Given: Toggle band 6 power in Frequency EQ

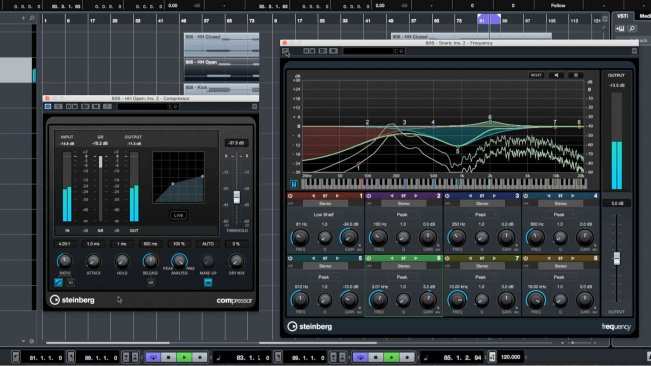Looking at the screenshot, I should point(369,258).
